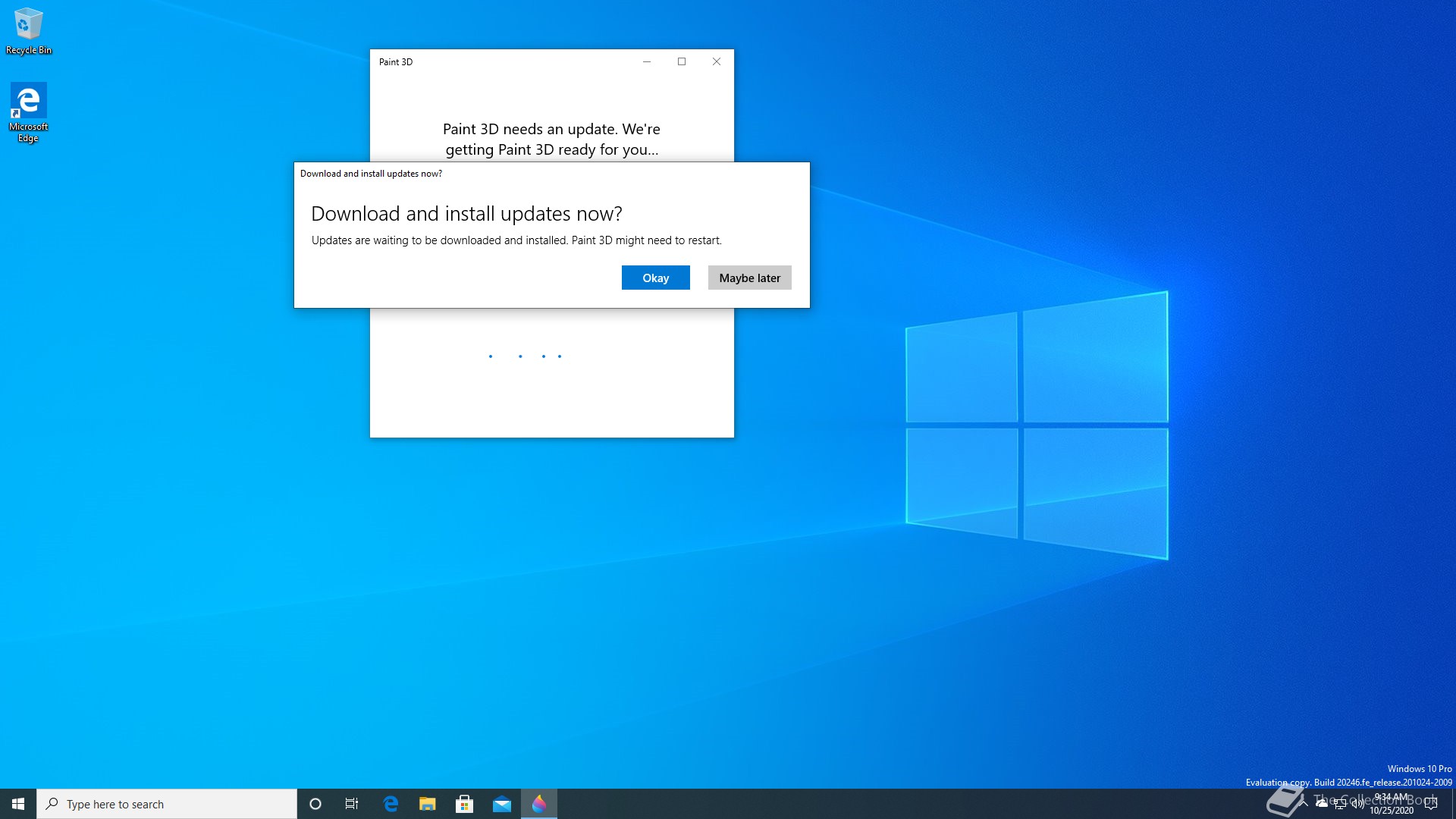Choose Maybe later to postpone updates
The height and width of the screenshot is (819, 1456).
pyautogui.click(x=749, y=278)
